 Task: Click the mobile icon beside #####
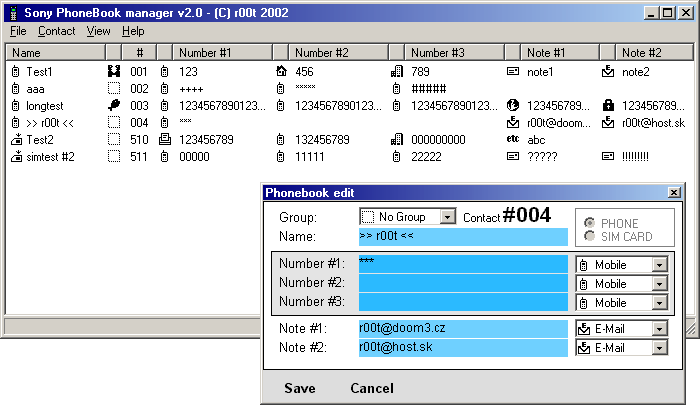click(396, 88)
